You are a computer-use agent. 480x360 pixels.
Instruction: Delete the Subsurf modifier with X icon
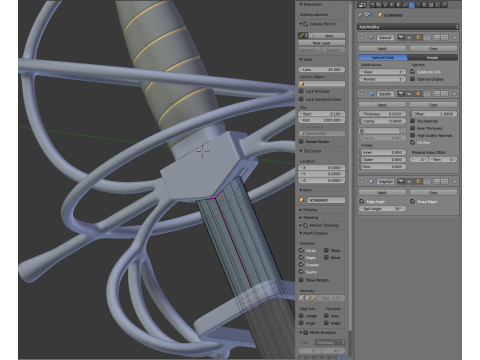(x=454, y=37)
